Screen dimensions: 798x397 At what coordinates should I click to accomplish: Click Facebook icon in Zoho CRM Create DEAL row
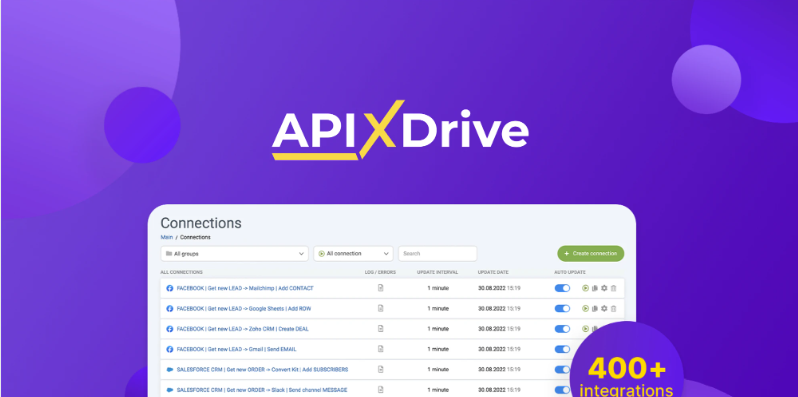170,329
